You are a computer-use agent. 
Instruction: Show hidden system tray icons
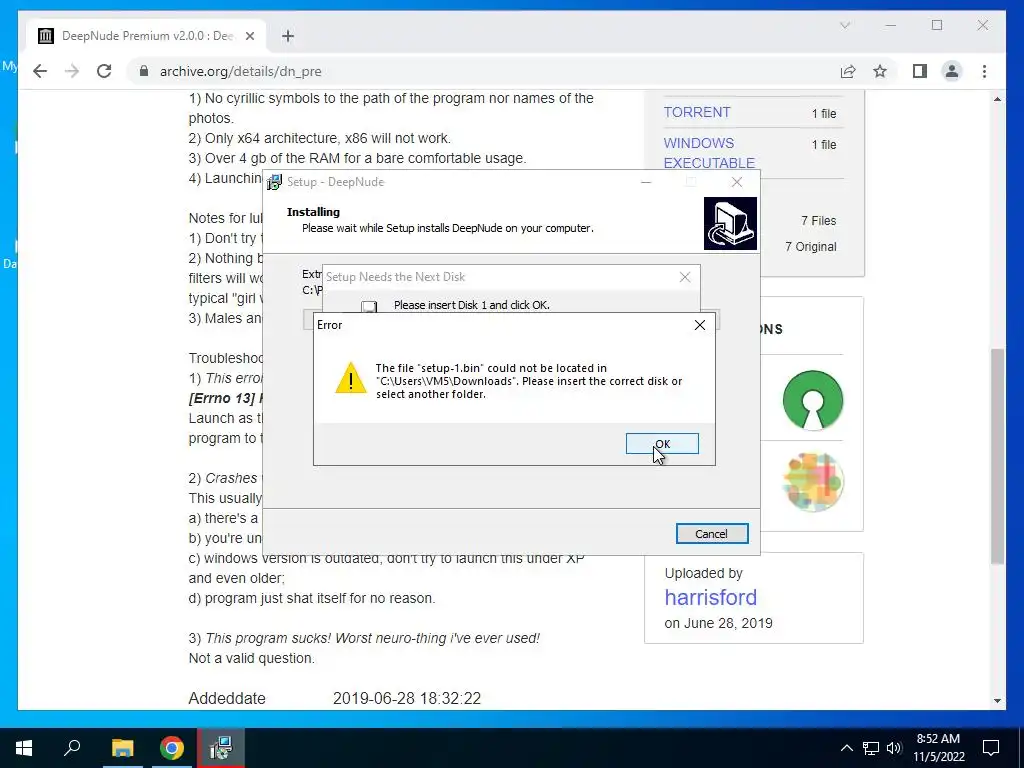[x=846, y=748]
